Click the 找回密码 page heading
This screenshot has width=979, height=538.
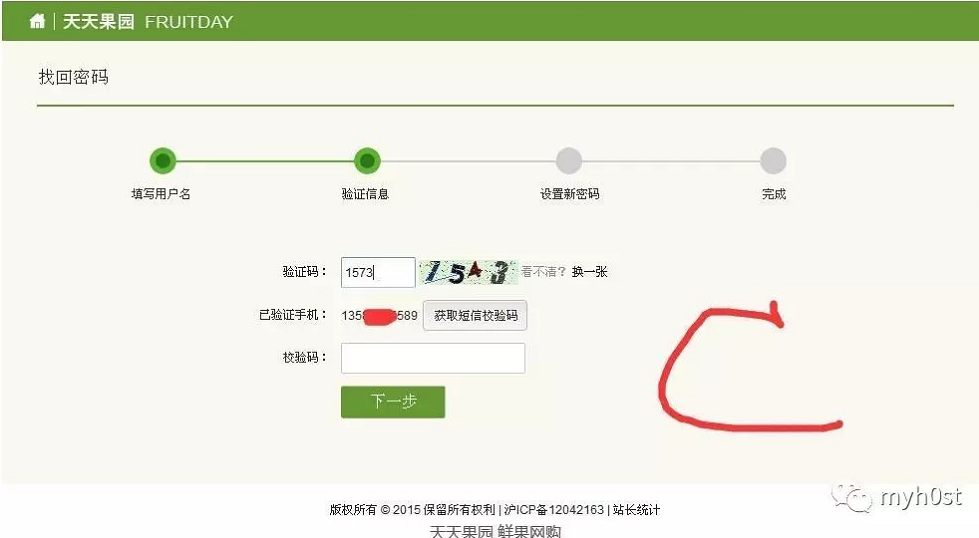74,77
